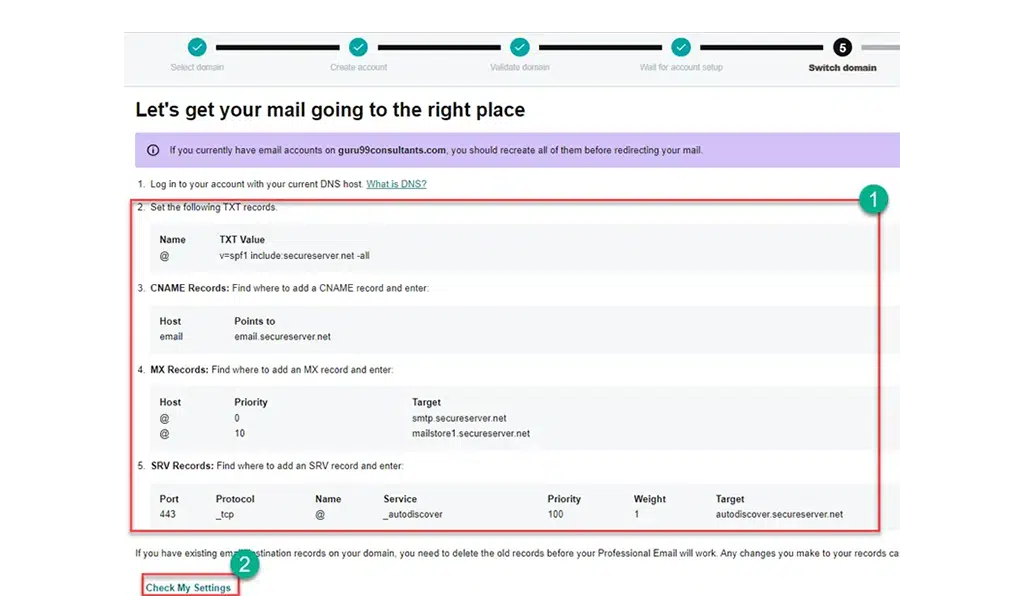Click the Wait for account setup checkmark icon
The width and height of the screenshot is (1024, 614).
click(681, 47)
